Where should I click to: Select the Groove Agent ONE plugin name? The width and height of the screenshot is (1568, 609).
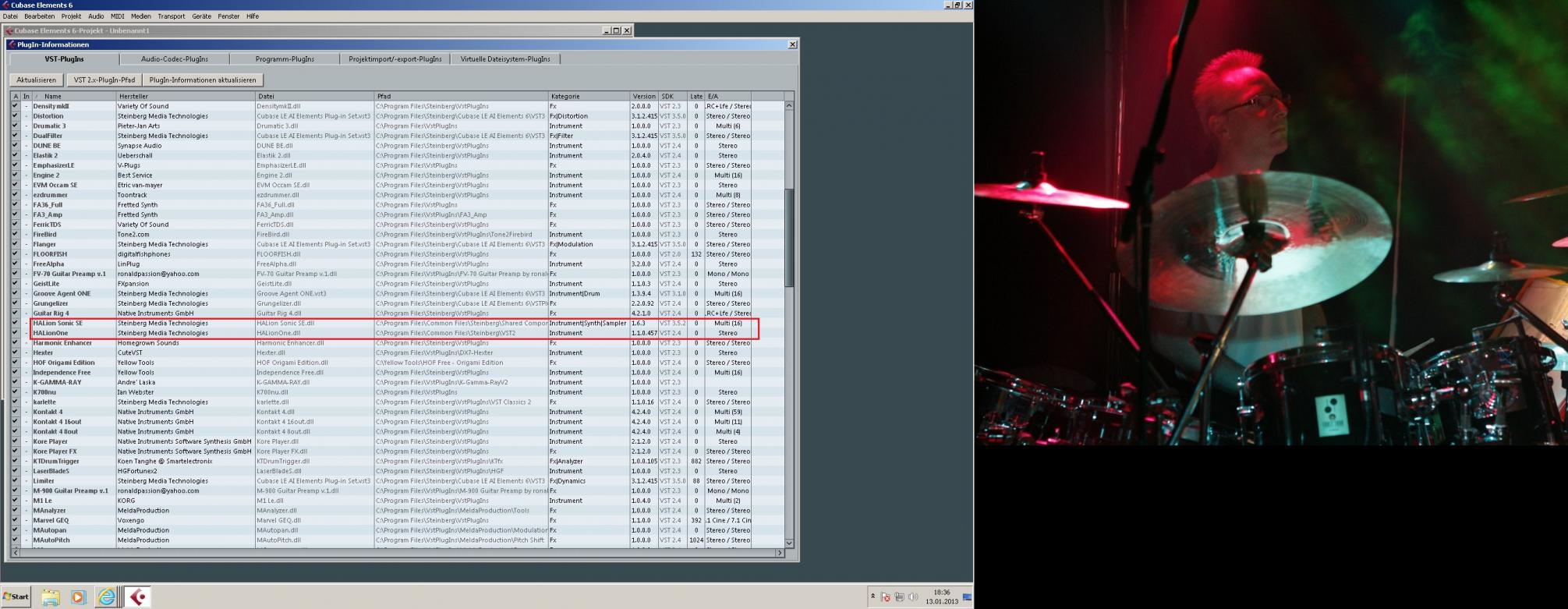62,294
